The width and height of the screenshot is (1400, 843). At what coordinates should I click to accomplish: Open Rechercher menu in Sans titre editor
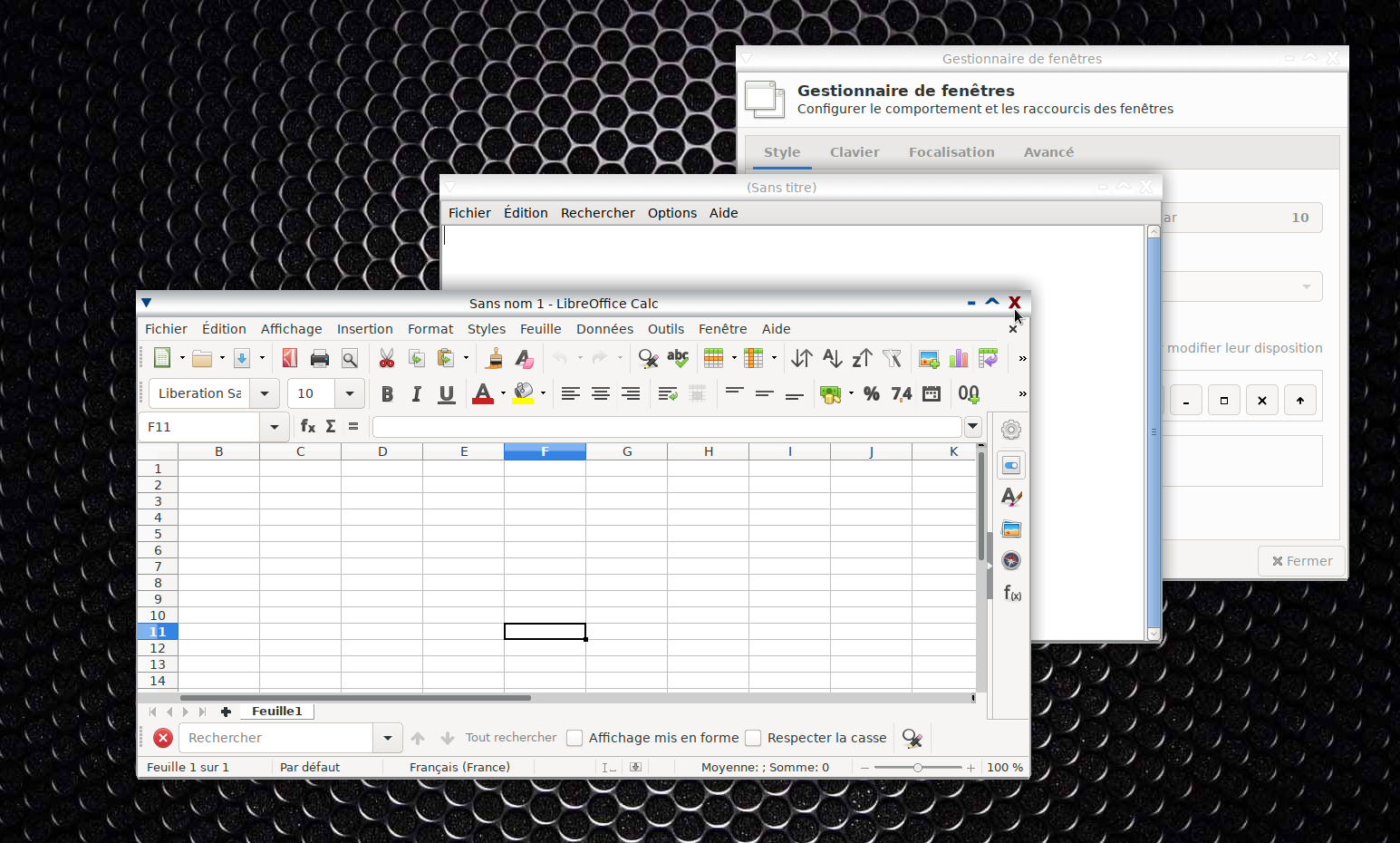598,213
